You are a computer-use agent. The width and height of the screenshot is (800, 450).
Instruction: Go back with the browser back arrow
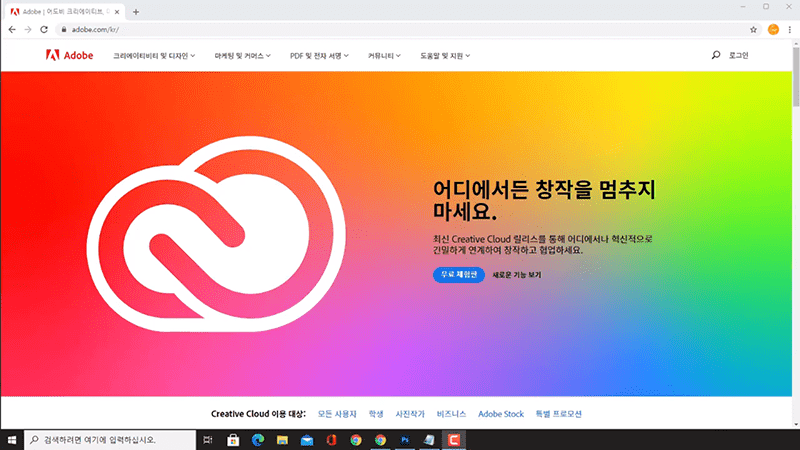[12, 30]
